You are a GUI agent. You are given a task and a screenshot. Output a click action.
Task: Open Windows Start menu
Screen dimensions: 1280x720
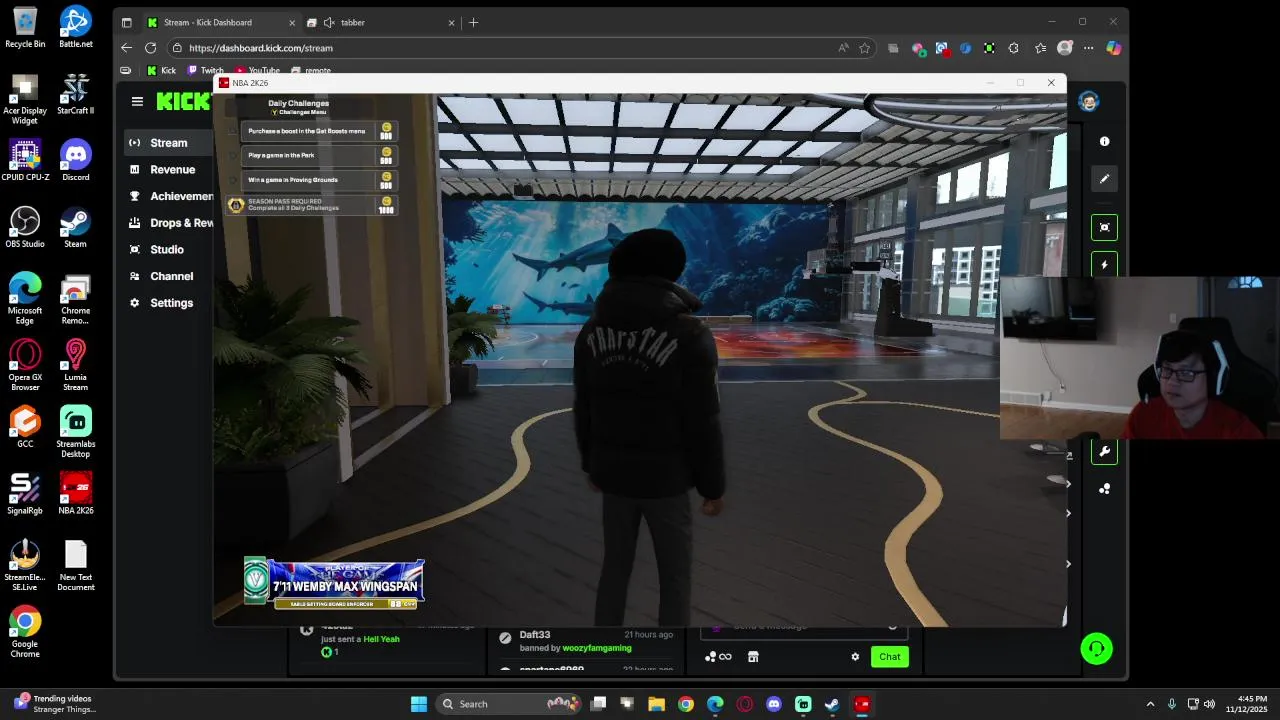pos(419,704)
